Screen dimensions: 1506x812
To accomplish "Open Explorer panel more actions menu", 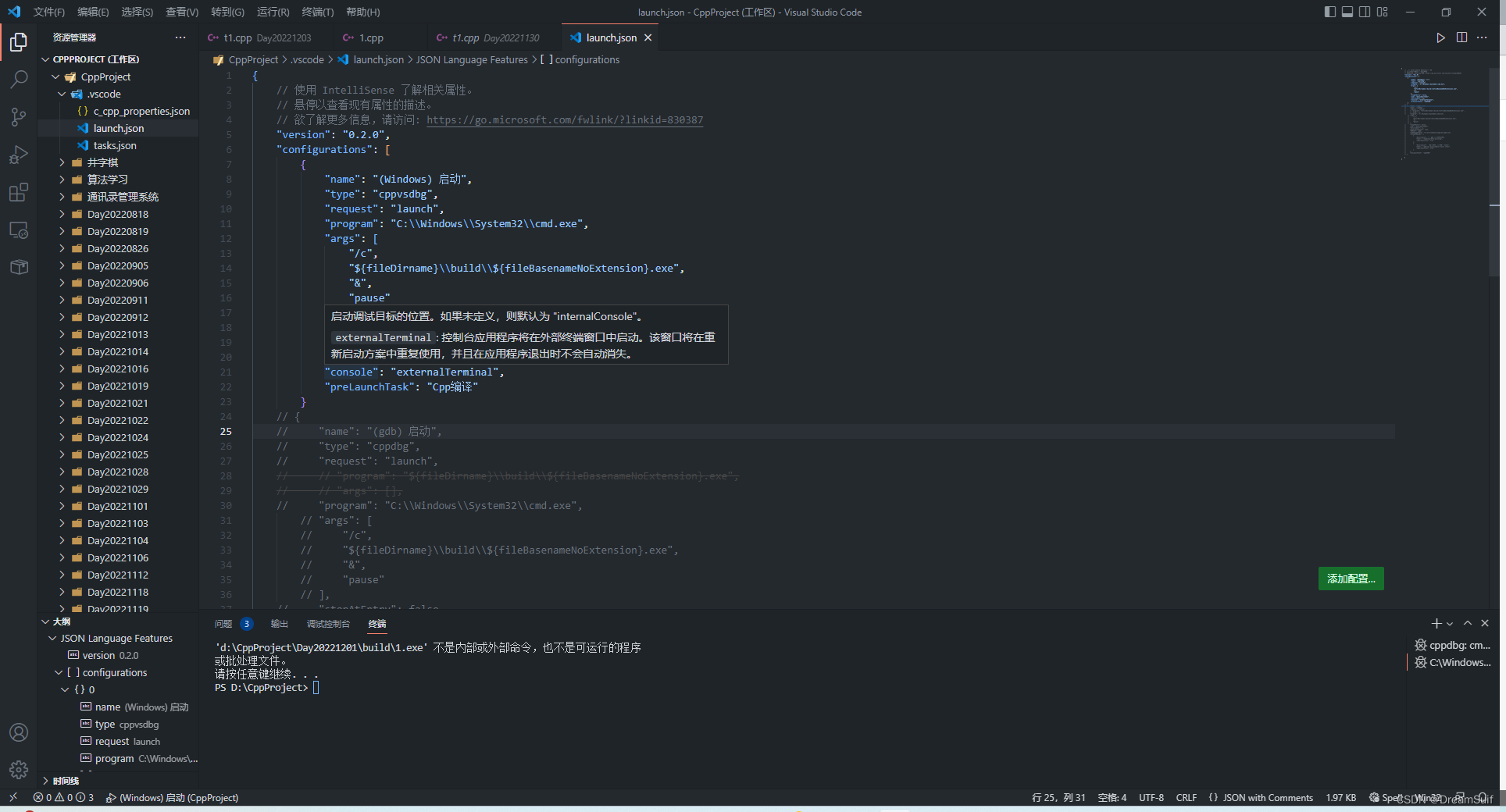I will point(180,37).
